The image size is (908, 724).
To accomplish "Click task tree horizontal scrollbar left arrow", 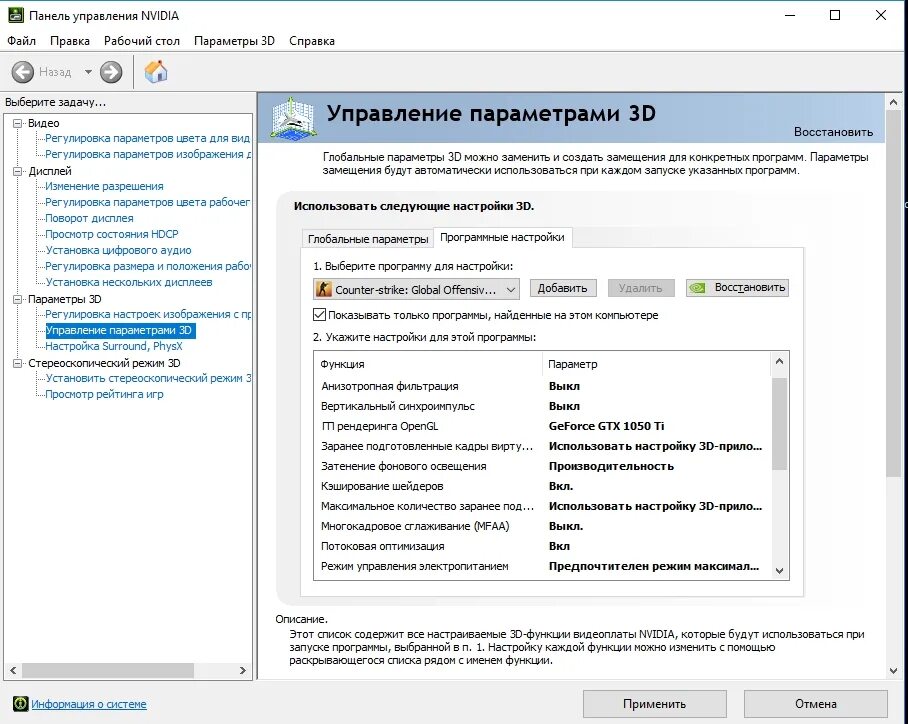I will click(x=13, y=671).
